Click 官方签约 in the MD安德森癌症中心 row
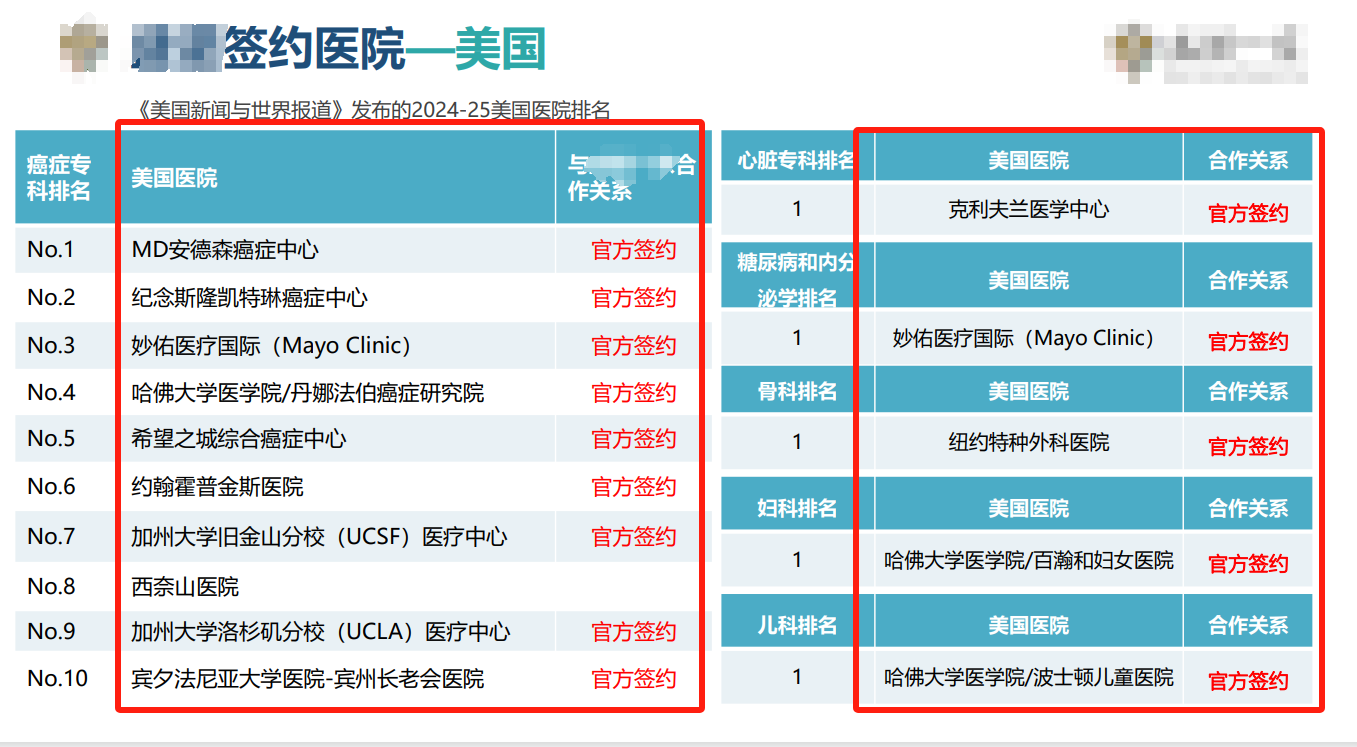The height and width of the screenshot is (747, 1357). pyautogui.click(x=633, y=250)
